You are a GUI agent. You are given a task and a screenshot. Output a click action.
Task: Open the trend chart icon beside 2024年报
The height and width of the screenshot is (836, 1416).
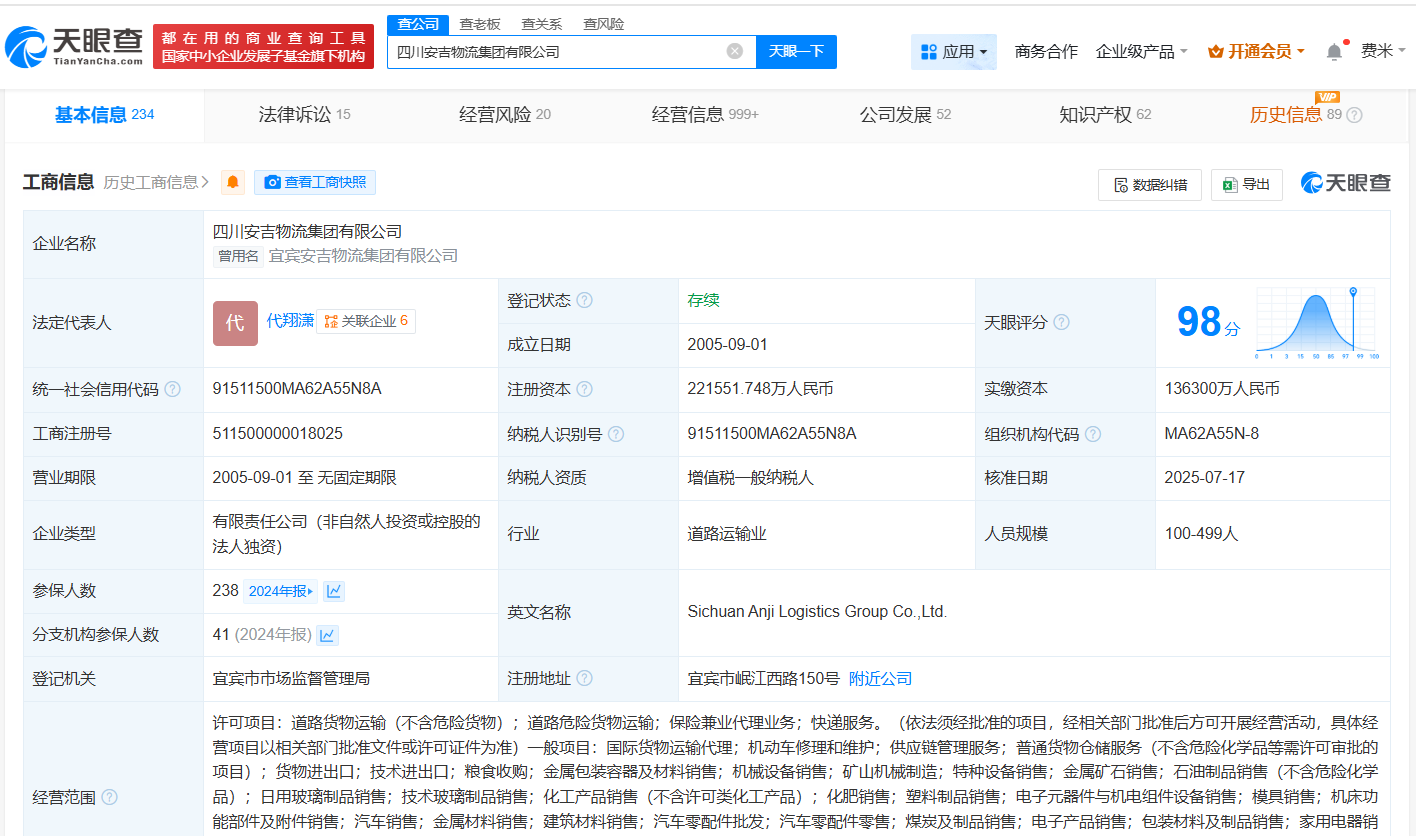(334, 591)
